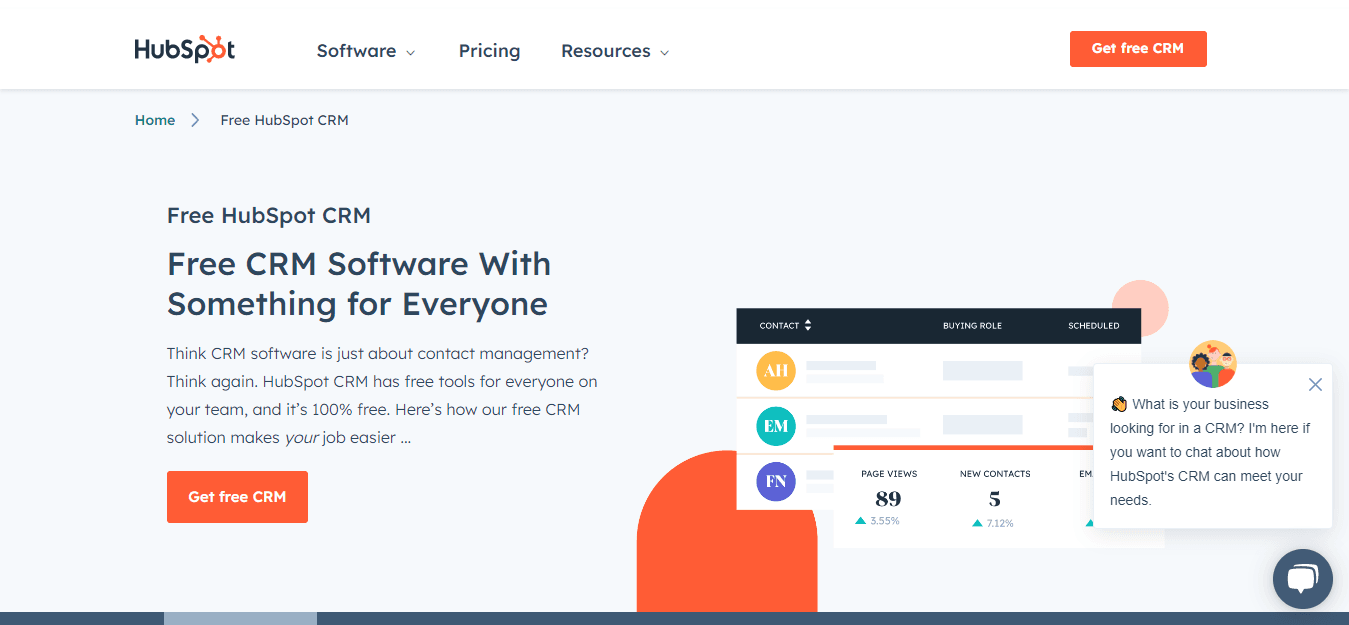Click the EM contact avatar

point(776,426)
